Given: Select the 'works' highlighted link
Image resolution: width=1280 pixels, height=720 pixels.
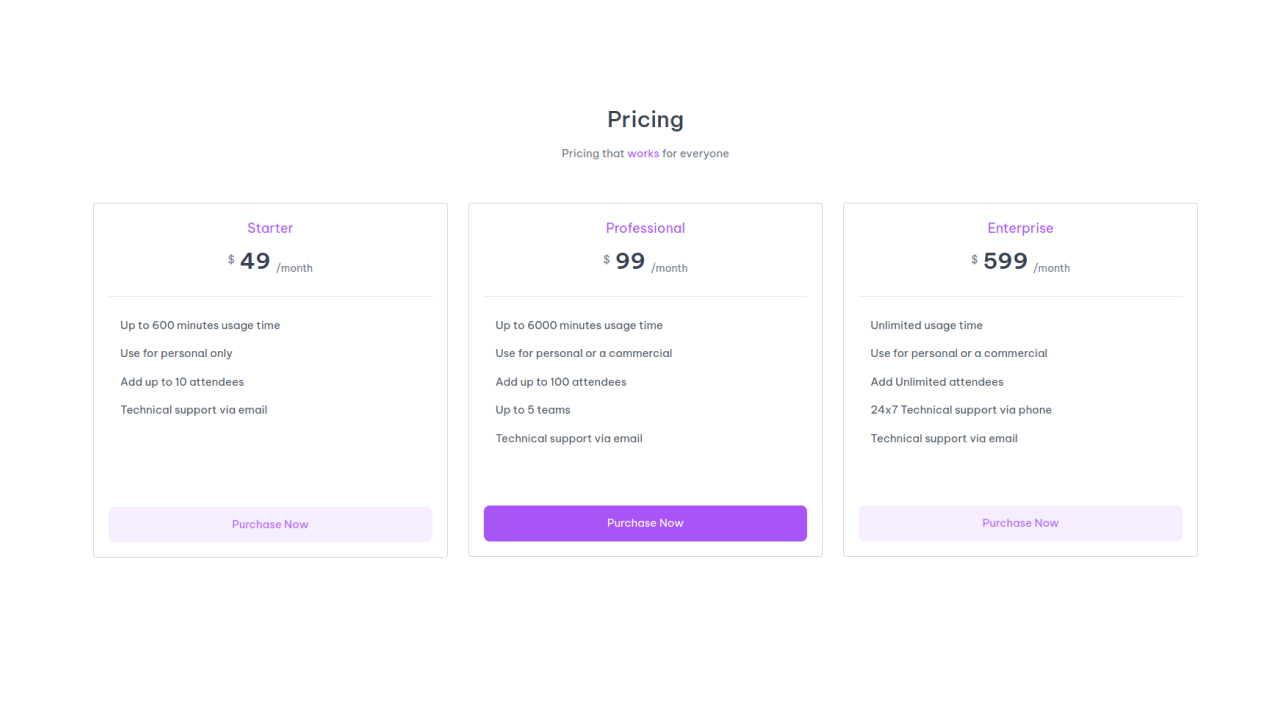Looking at the screenshot, I should pyautogui.click(x=643, y=153).
